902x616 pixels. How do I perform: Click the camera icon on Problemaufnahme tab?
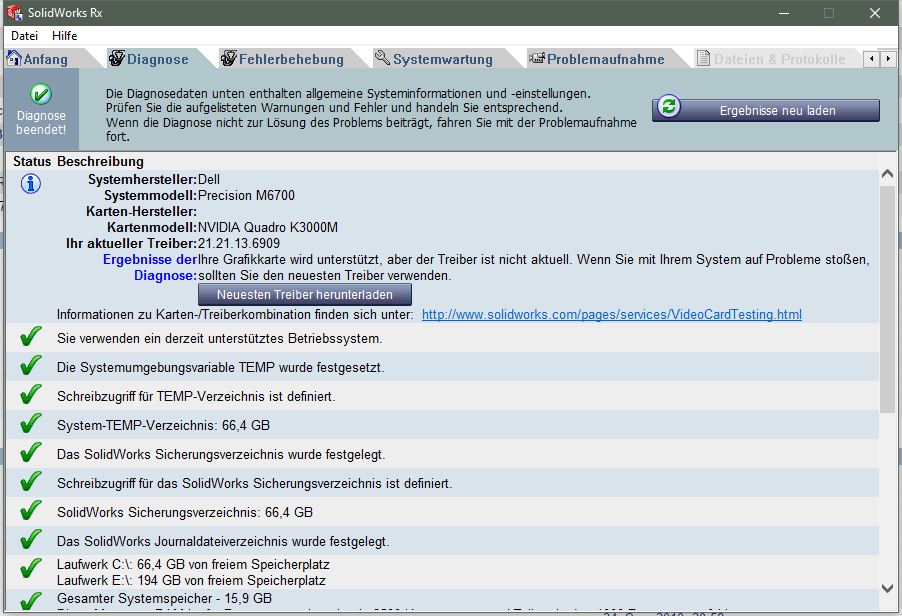click(x=537, y=58)
